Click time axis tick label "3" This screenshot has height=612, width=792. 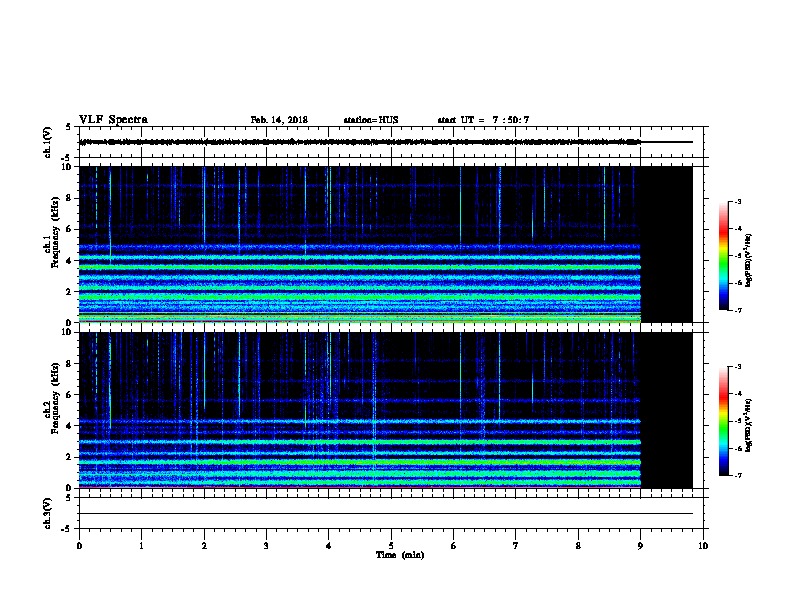[266, 546]
